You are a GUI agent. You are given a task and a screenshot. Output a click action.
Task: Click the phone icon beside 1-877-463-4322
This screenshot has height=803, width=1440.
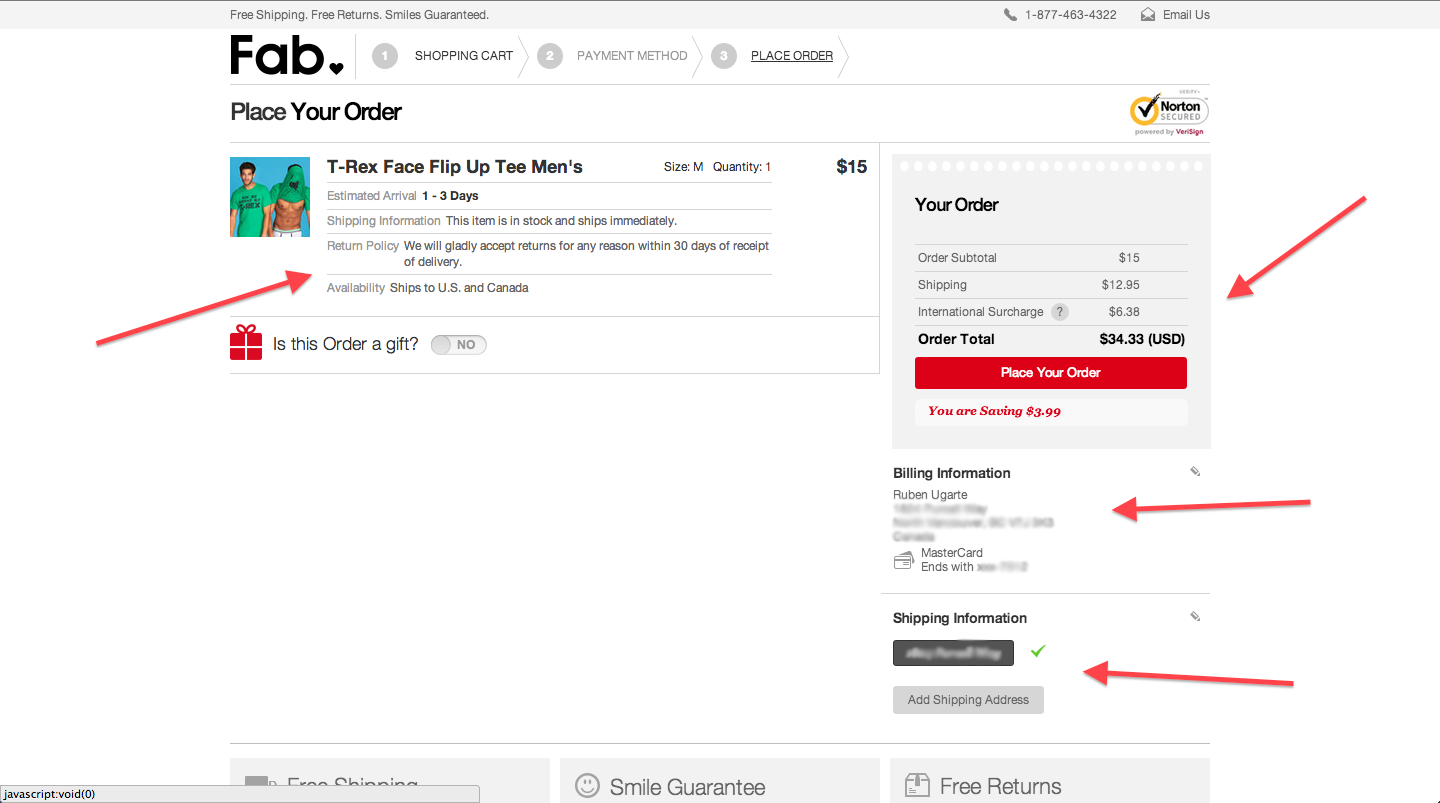(1010, 15)
